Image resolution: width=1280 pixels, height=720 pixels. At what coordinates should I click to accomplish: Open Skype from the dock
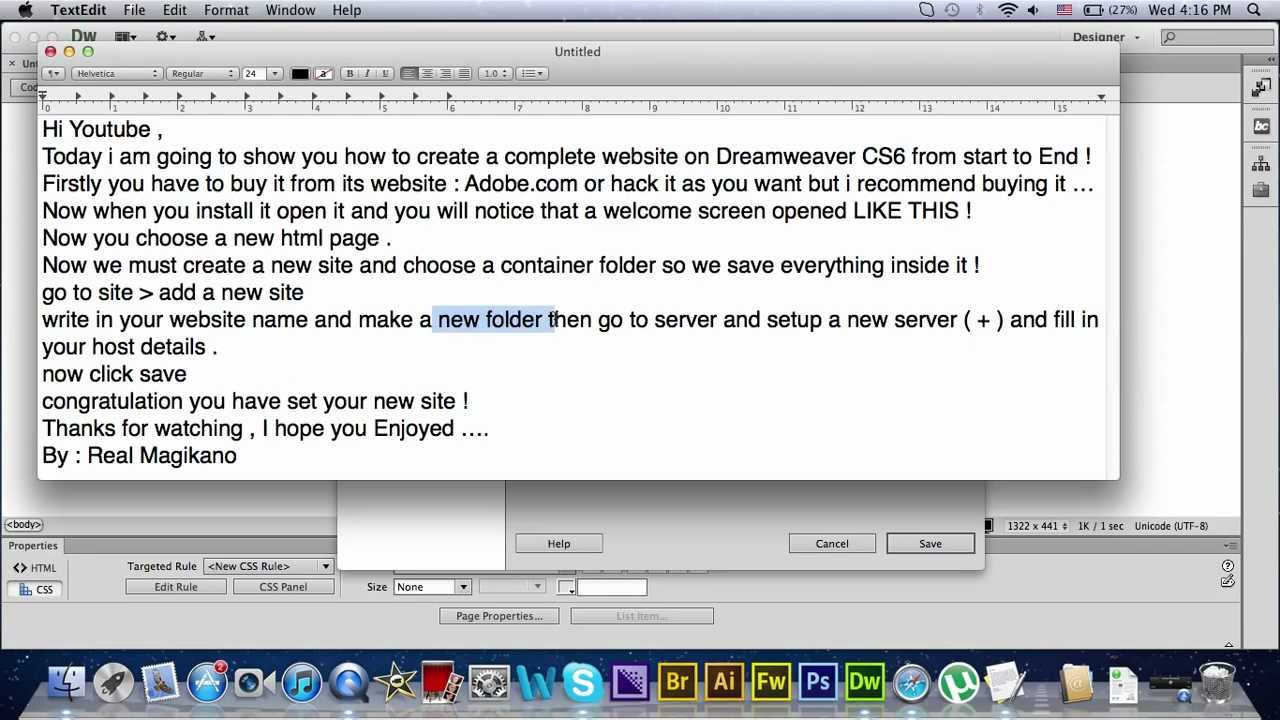pyautogui.click(x=582, y=683)
